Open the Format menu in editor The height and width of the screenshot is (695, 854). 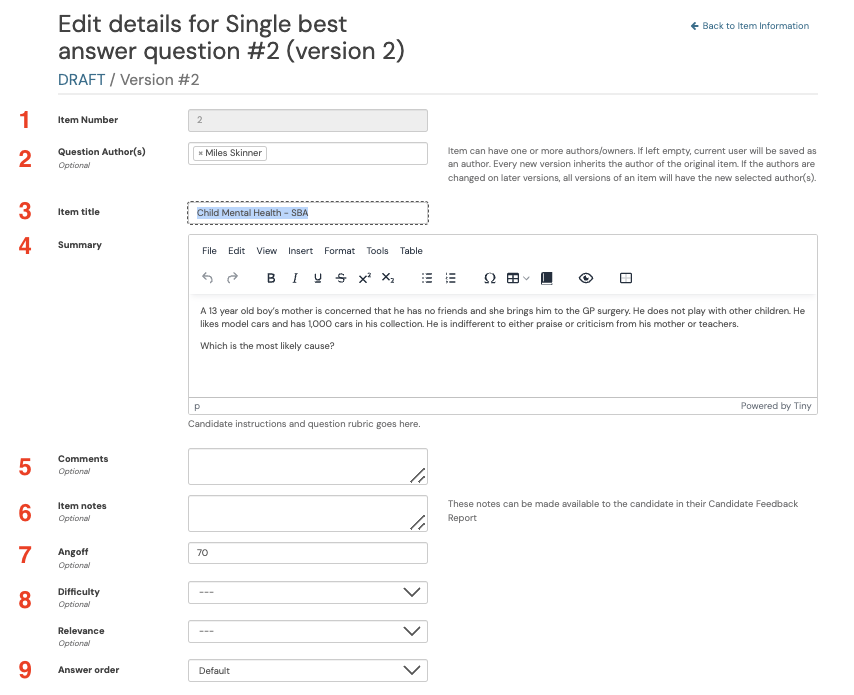[339, 251]
